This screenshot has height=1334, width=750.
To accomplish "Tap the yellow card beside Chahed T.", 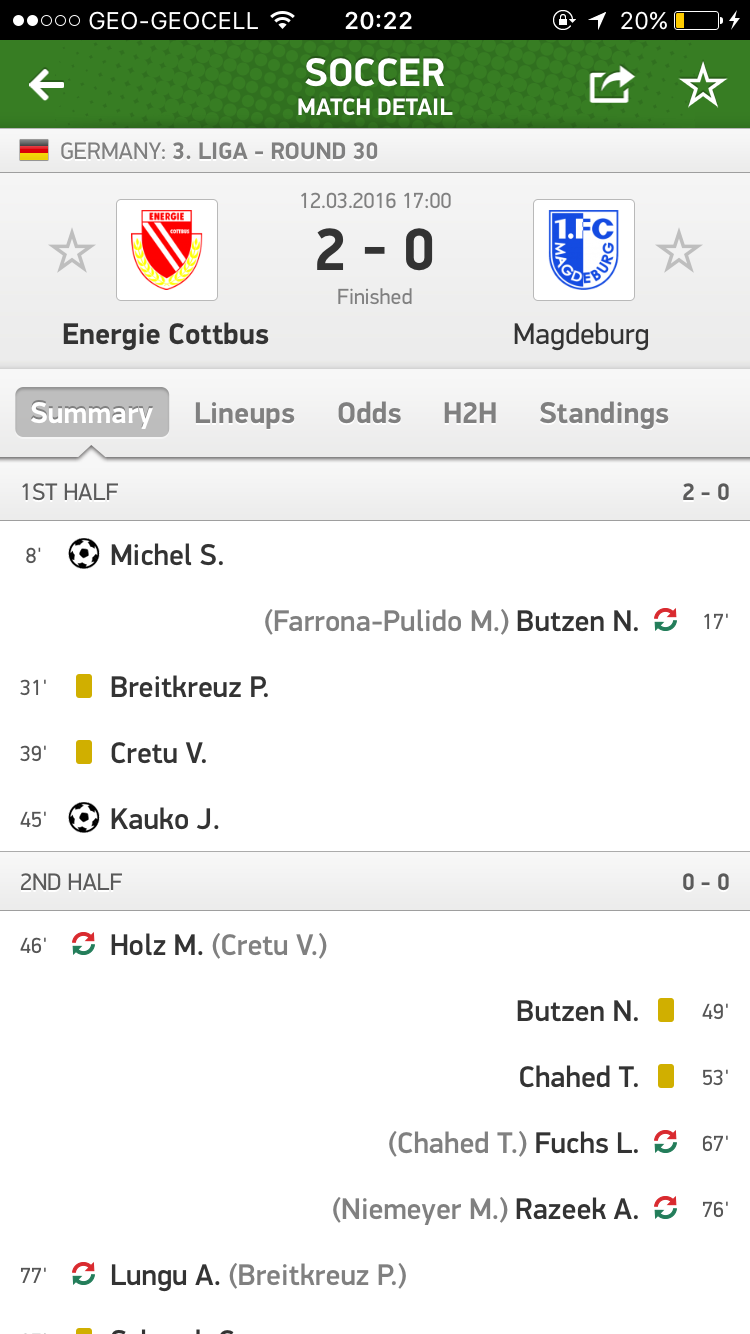I will coord(666,1076).
